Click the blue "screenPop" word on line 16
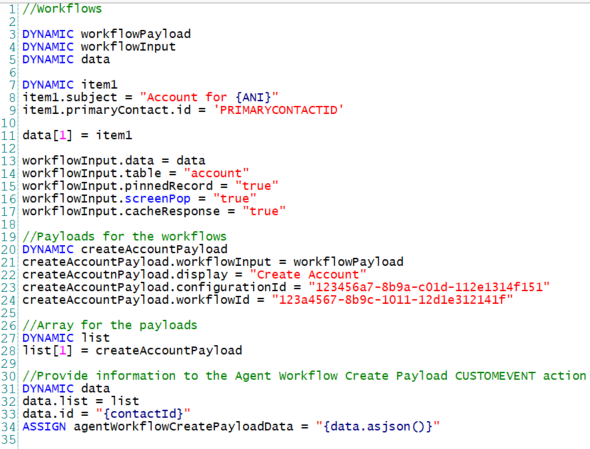Viewport: 590px width, 449px height. click(158, 199)
